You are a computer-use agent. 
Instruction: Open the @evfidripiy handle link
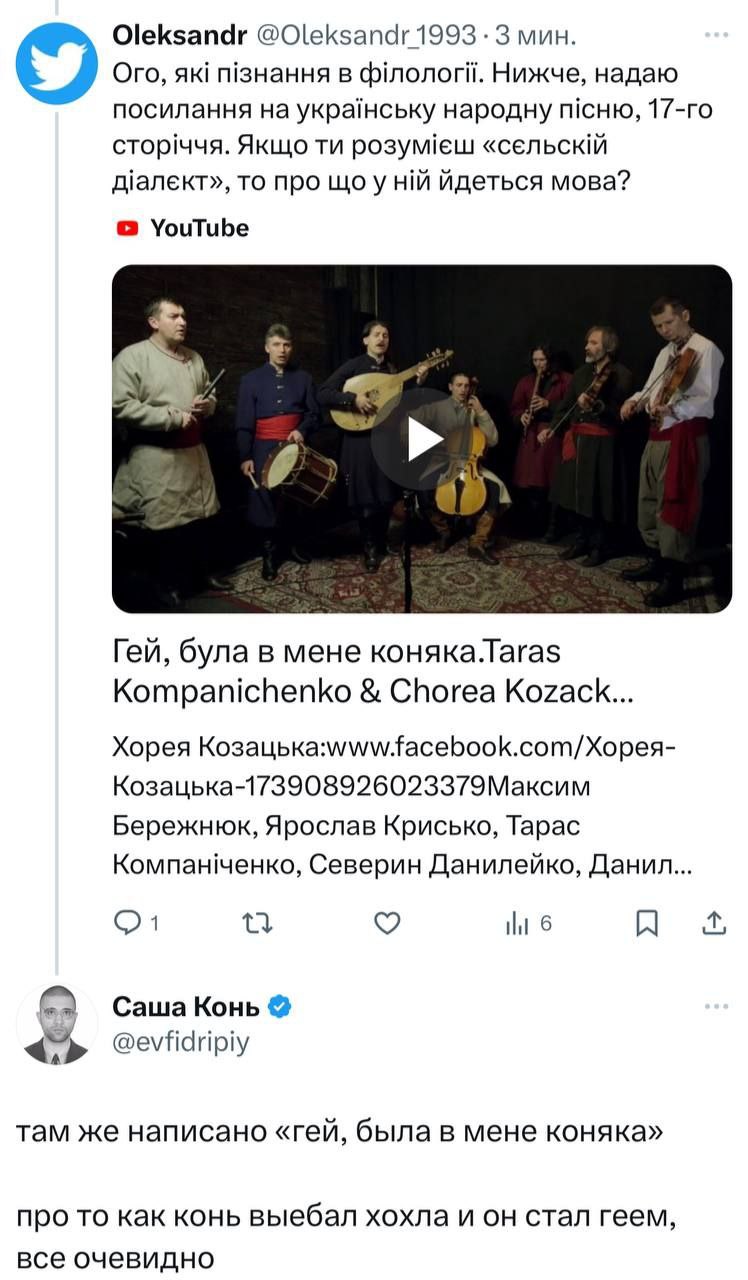[x=181, y=1042]
